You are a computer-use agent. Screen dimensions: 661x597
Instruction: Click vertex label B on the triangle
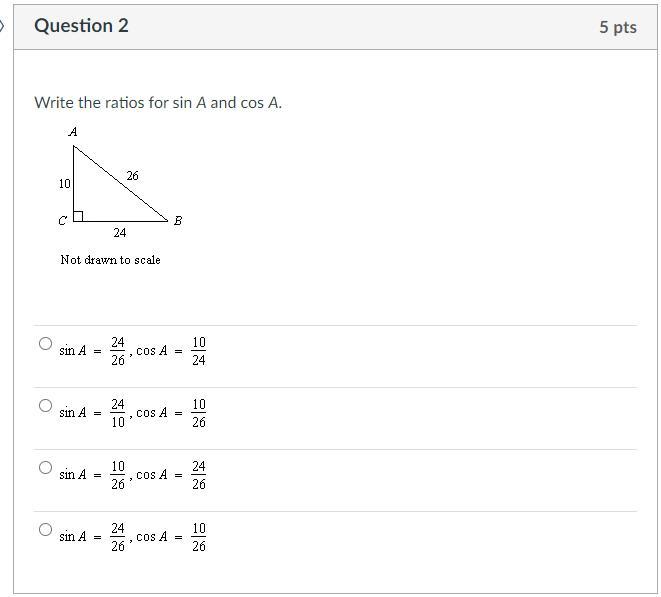177,220
